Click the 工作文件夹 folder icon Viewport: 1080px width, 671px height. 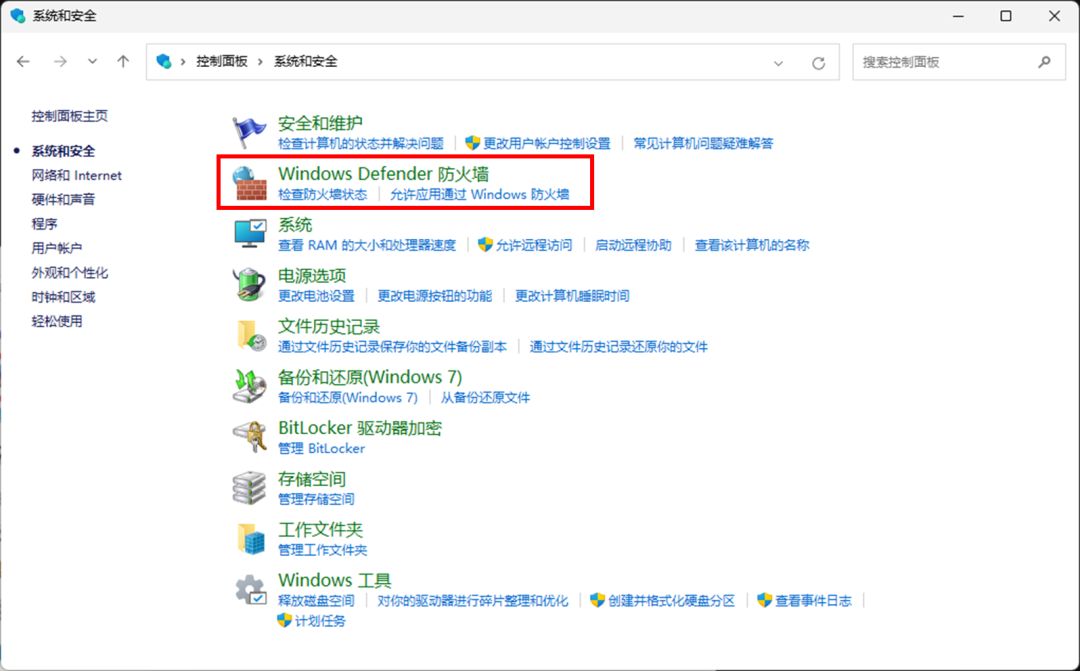click(x=251, y=538)
